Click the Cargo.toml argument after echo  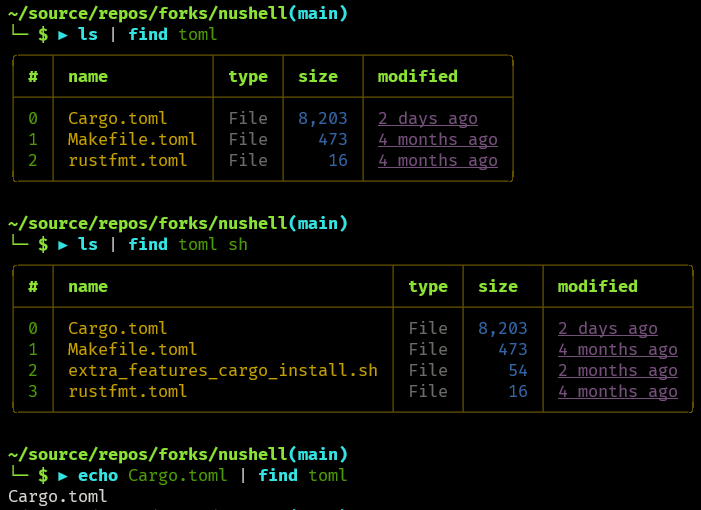177,475
